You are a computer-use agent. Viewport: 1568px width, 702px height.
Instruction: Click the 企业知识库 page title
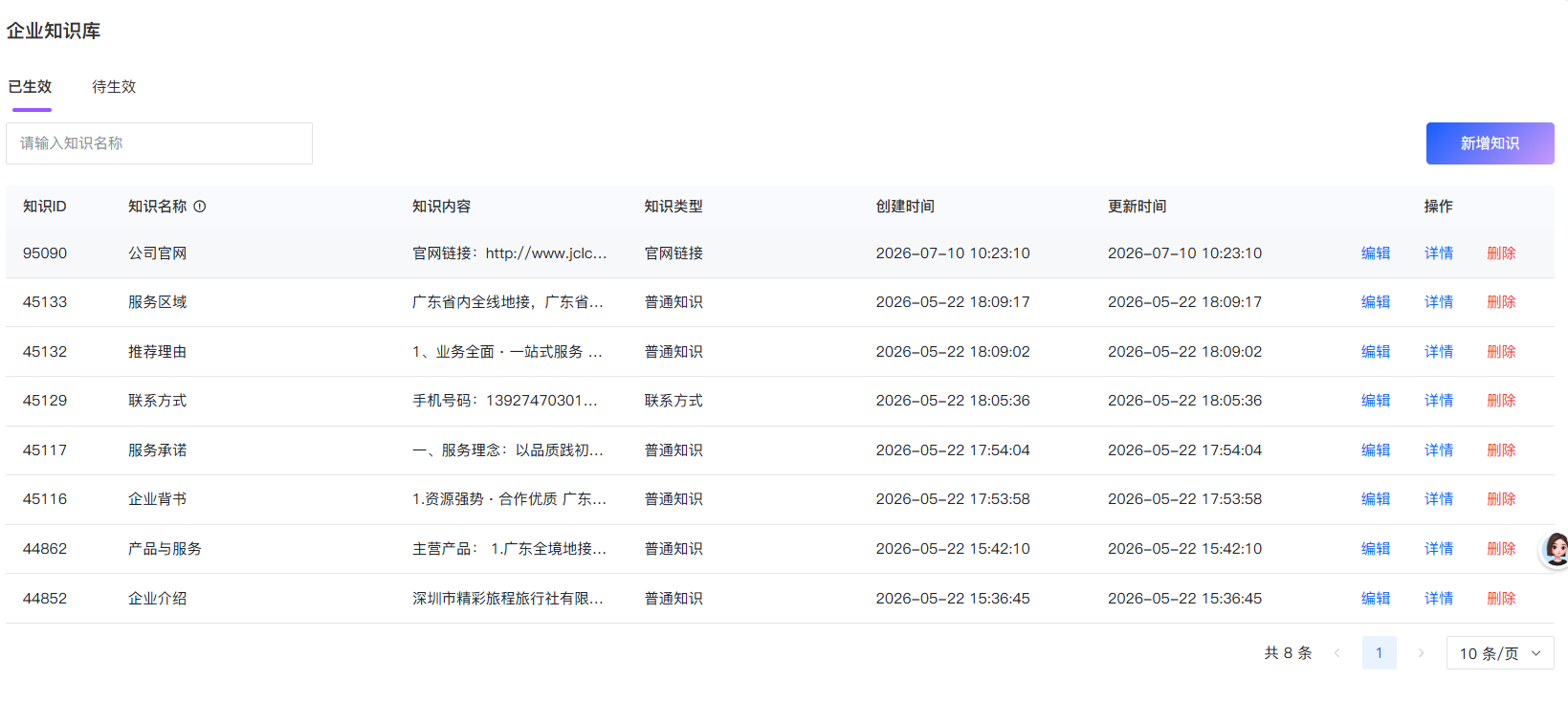click(x=54, y=31)
